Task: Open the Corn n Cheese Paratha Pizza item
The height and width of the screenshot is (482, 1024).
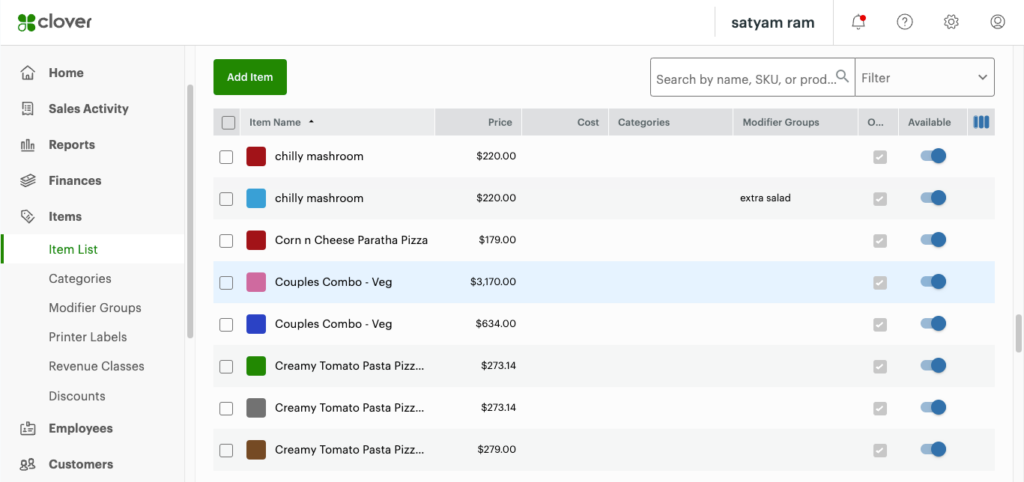Action: tap(351, 240)
